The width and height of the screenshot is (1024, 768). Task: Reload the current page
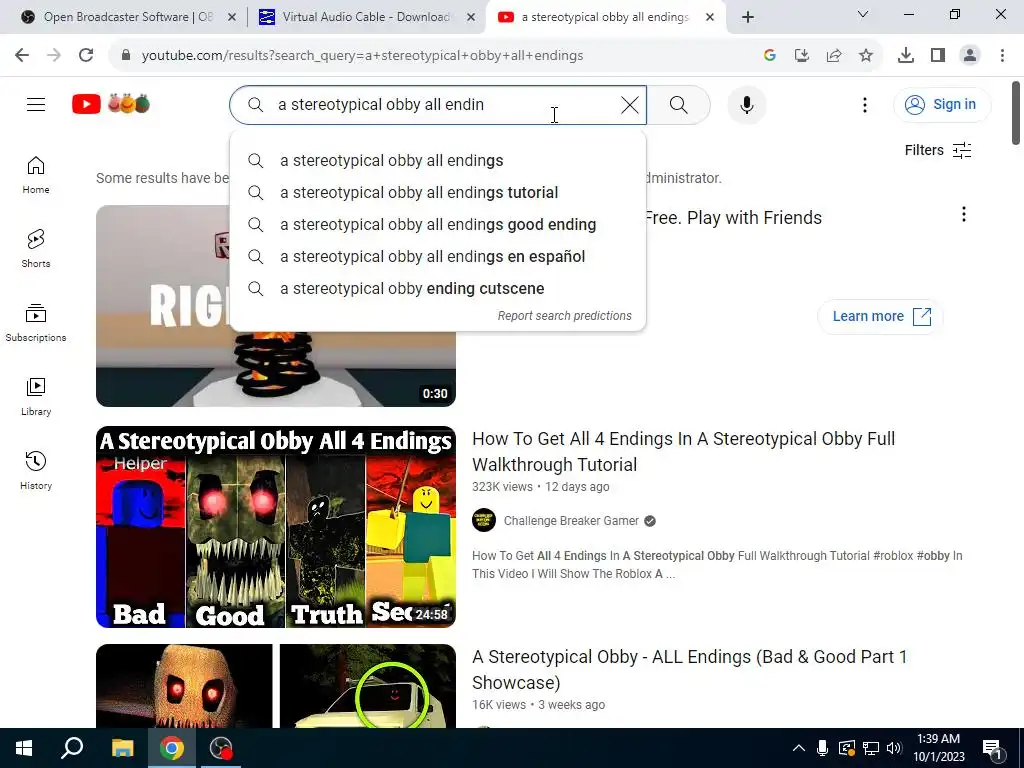click(x=86, y=56)
